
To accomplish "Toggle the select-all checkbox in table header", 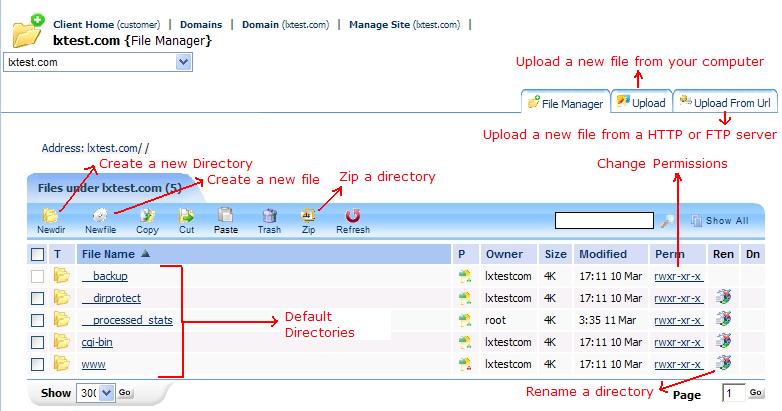I will pos(37,254).
